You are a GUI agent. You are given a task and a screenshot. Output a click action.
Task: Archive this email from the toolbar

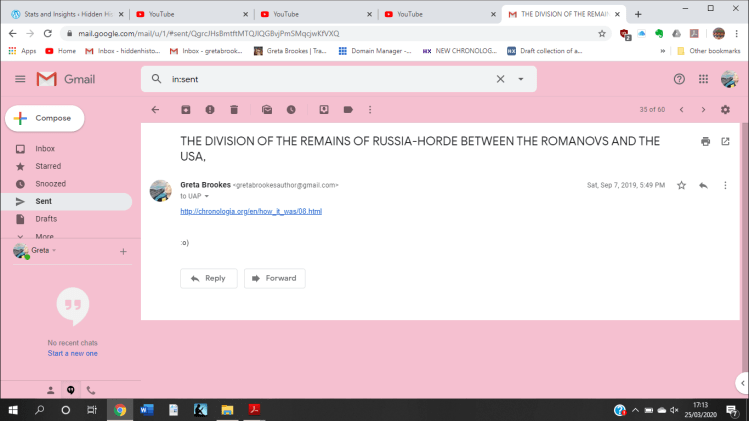tap(186, 109)
